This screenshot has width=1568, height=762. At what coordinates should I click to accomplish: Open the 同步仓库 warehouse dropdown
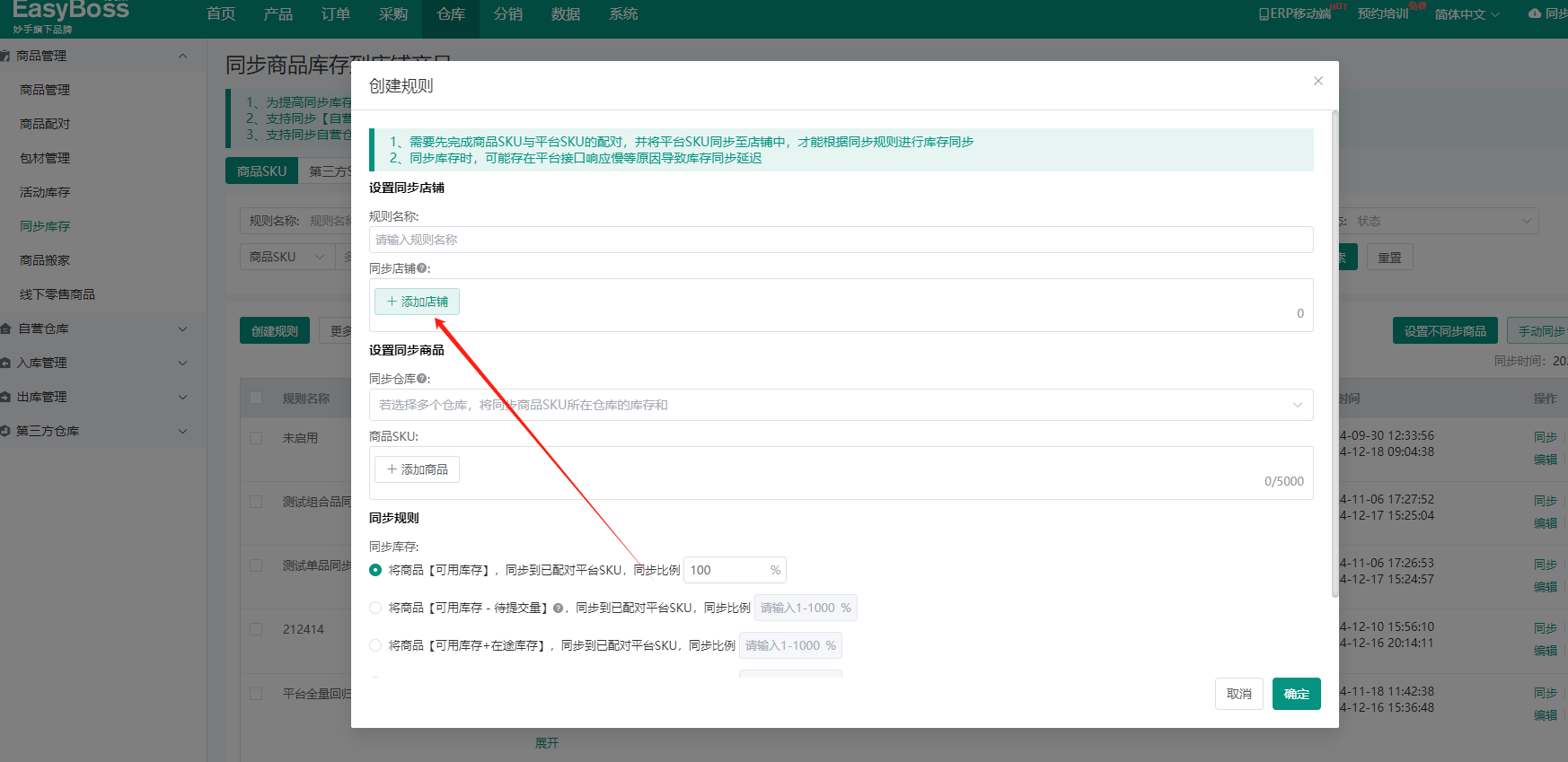pyautogui.click(x=841, y=405)
